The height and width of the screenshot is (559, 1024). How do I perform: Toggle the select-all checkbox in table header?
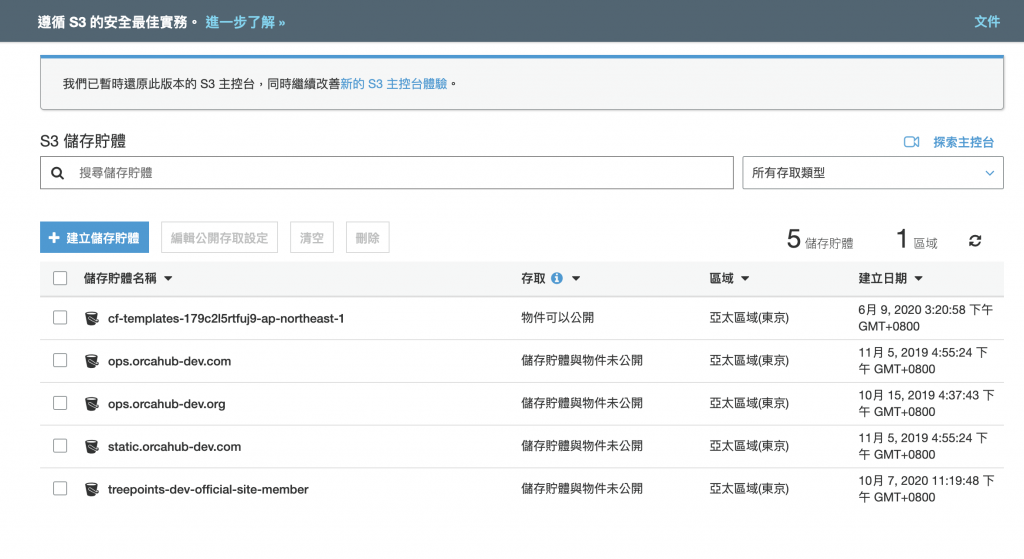pyautogui.click(x=60, y=278)
